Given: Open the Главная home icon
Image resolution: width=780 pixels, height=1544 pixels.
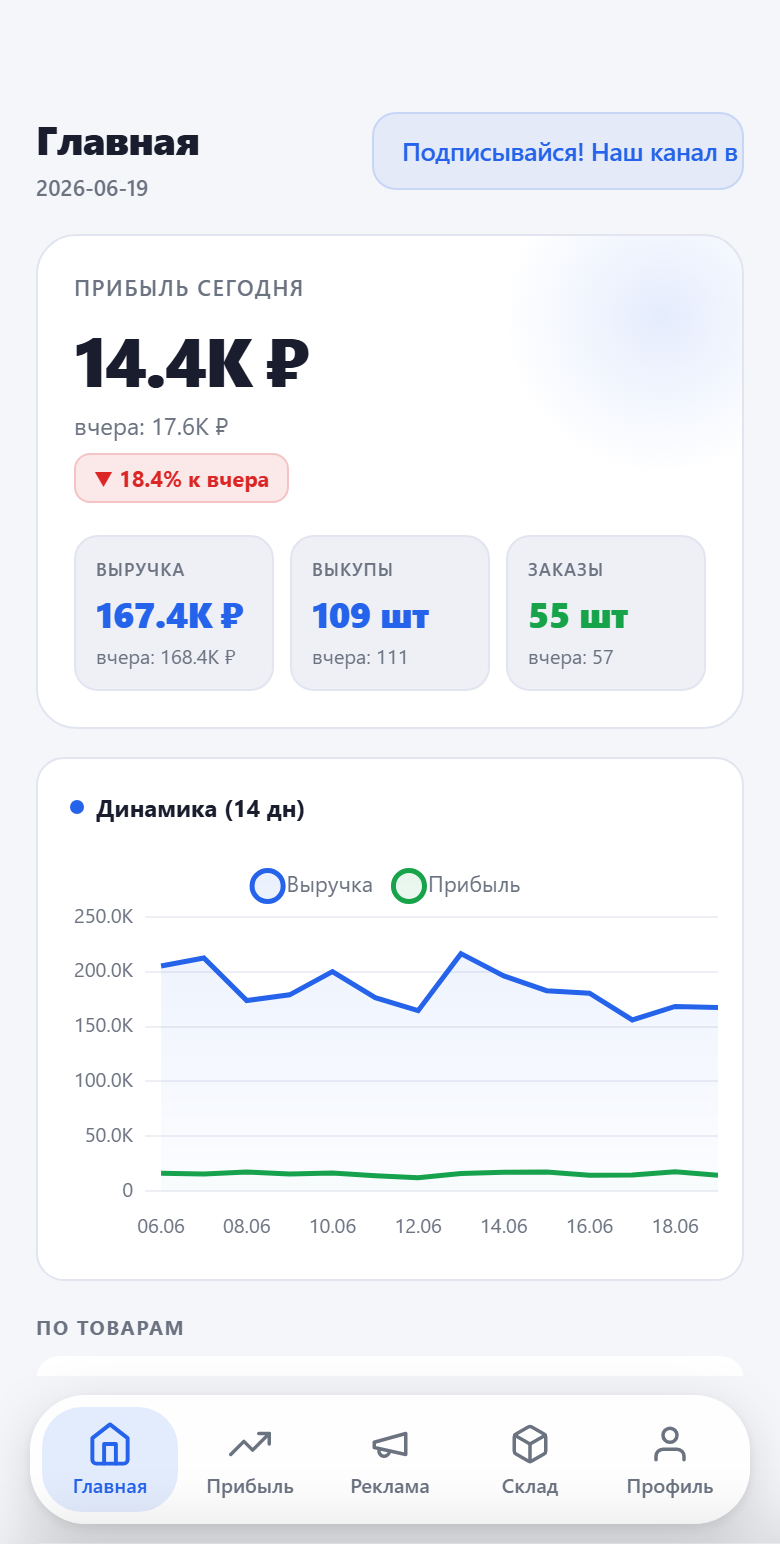Looking at the screenshot, I should pos(110,1444).
